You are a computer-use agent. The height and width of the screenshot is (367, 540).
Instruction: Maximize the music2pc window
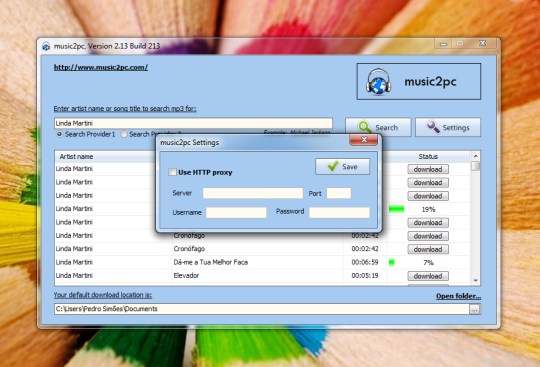(460, 44)
